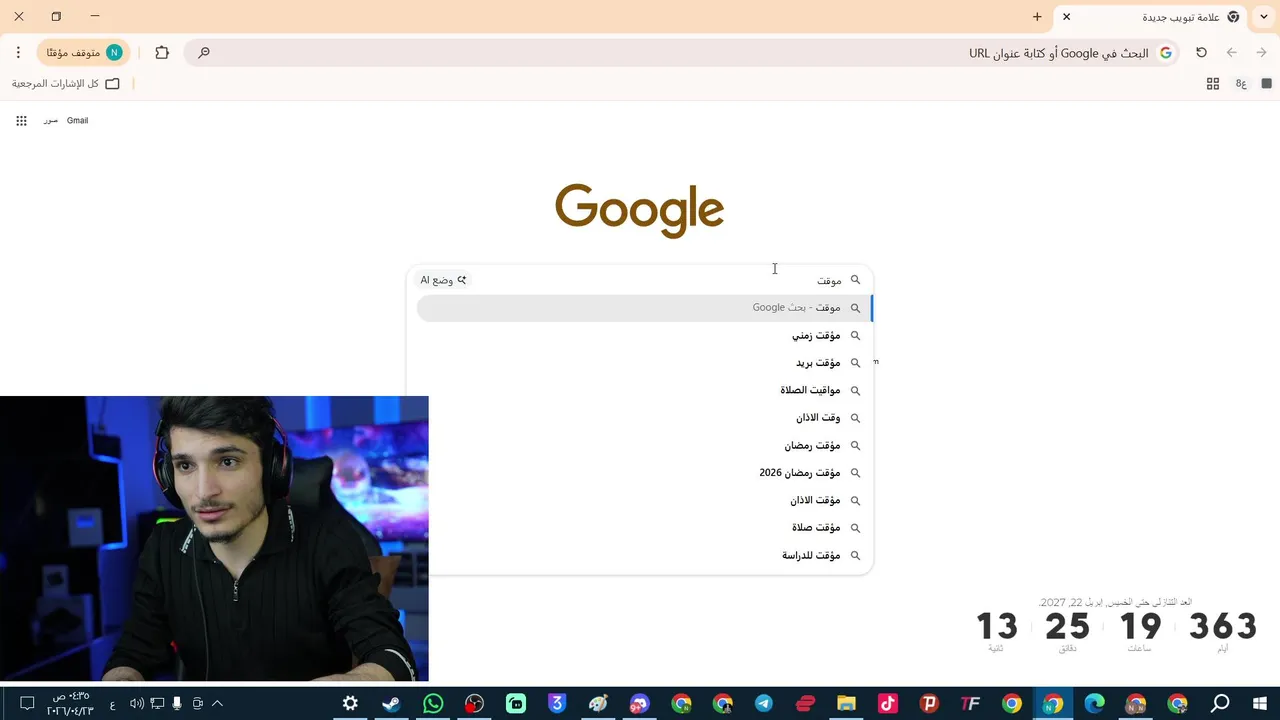Viewport: 1280px width, 720px height.
Task: Focus the Chrome address bar
Action: point(680,53)
